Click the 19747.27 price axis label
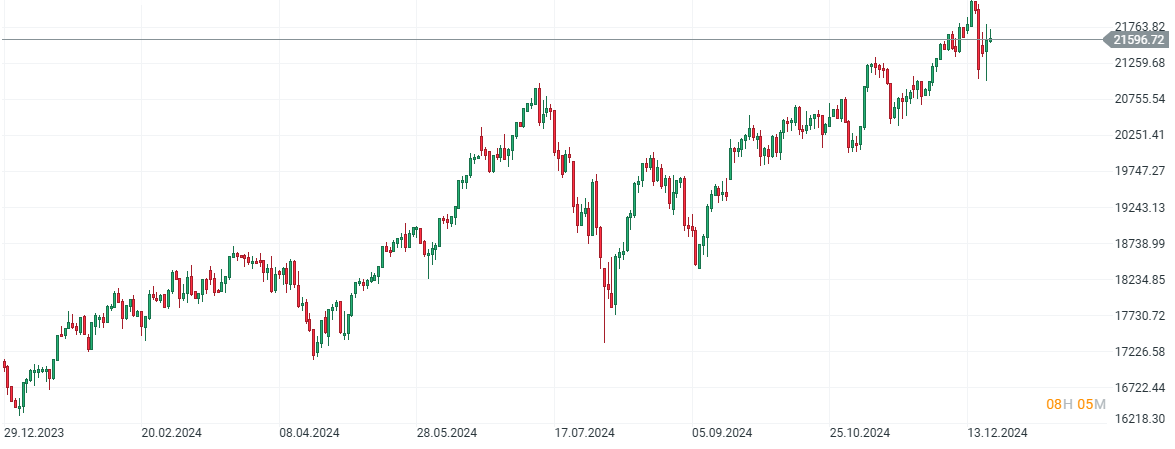 [x=1138, y=171]
